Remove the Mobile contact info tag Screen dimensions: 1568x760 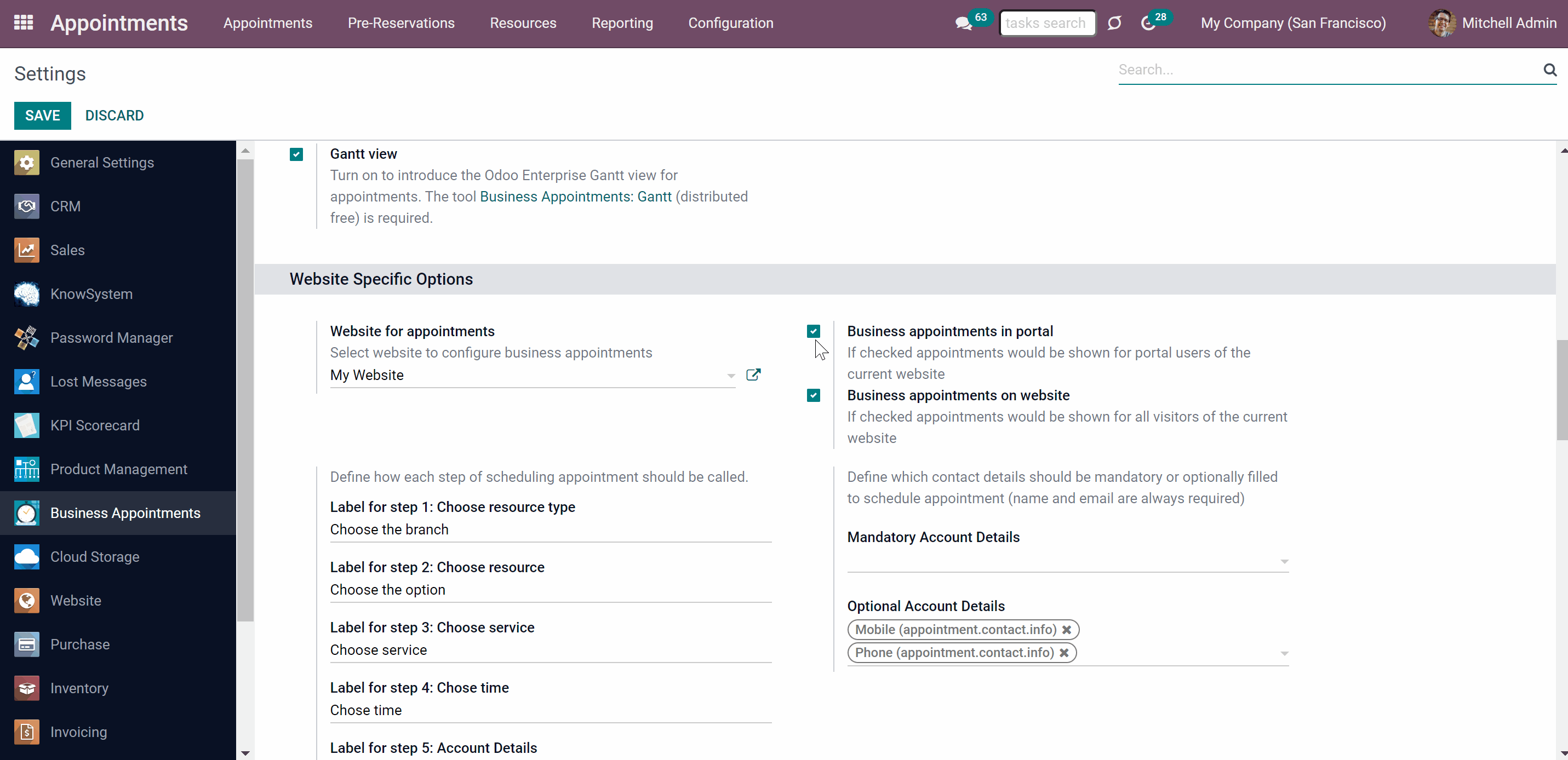point(1067,630)
